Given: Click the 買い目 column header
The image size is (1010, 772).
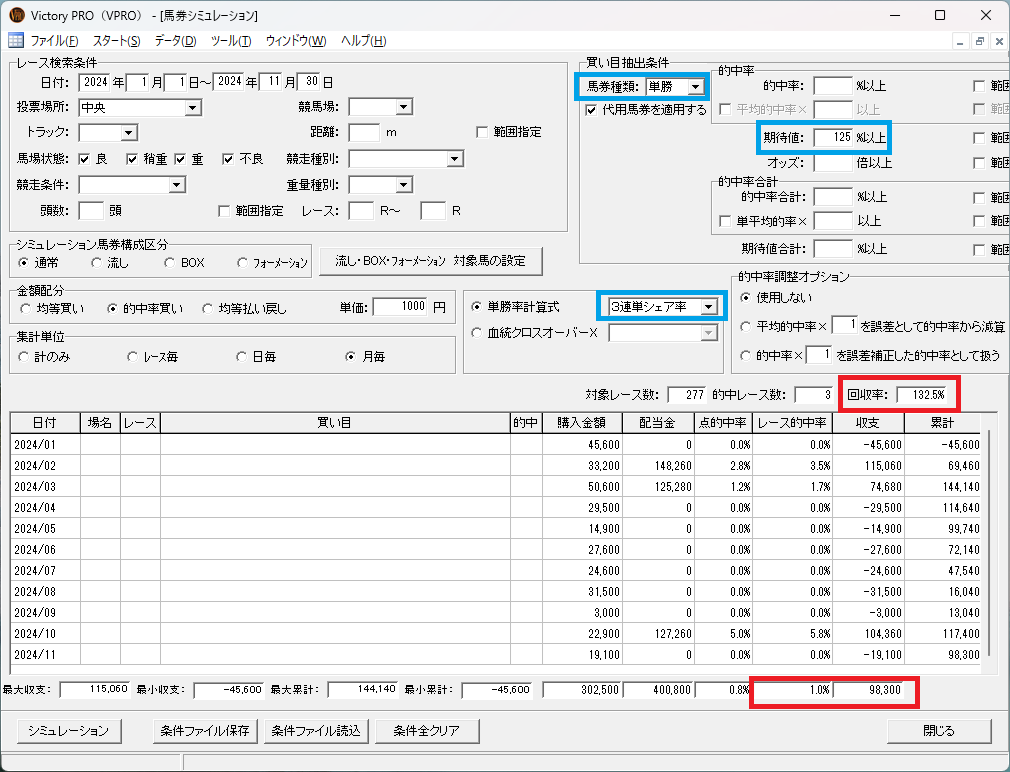Looking at the screenshot, I should coord(334,423).
